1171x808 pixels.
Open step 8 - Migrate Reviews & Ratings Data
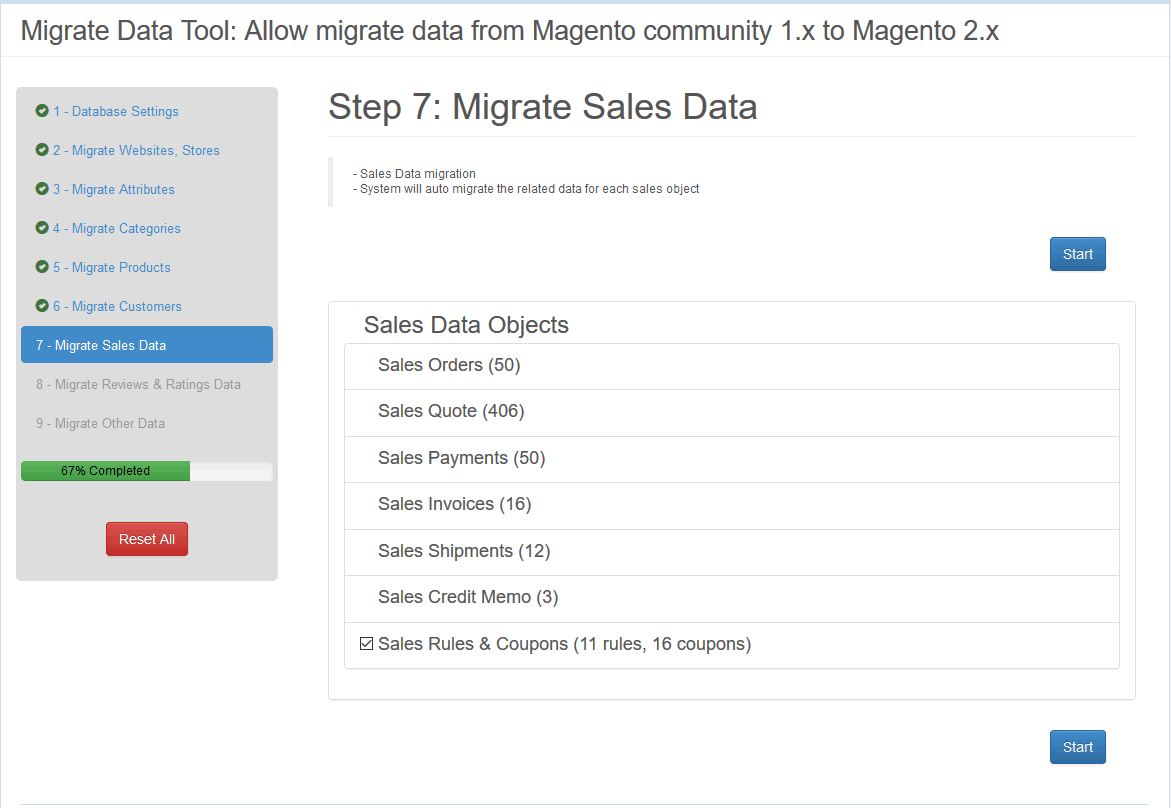[x=138, y=384]
